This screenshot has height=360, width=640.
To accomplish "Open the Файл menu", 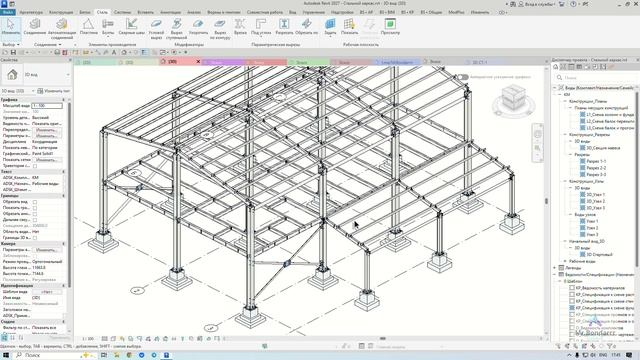I will point(8,12).
